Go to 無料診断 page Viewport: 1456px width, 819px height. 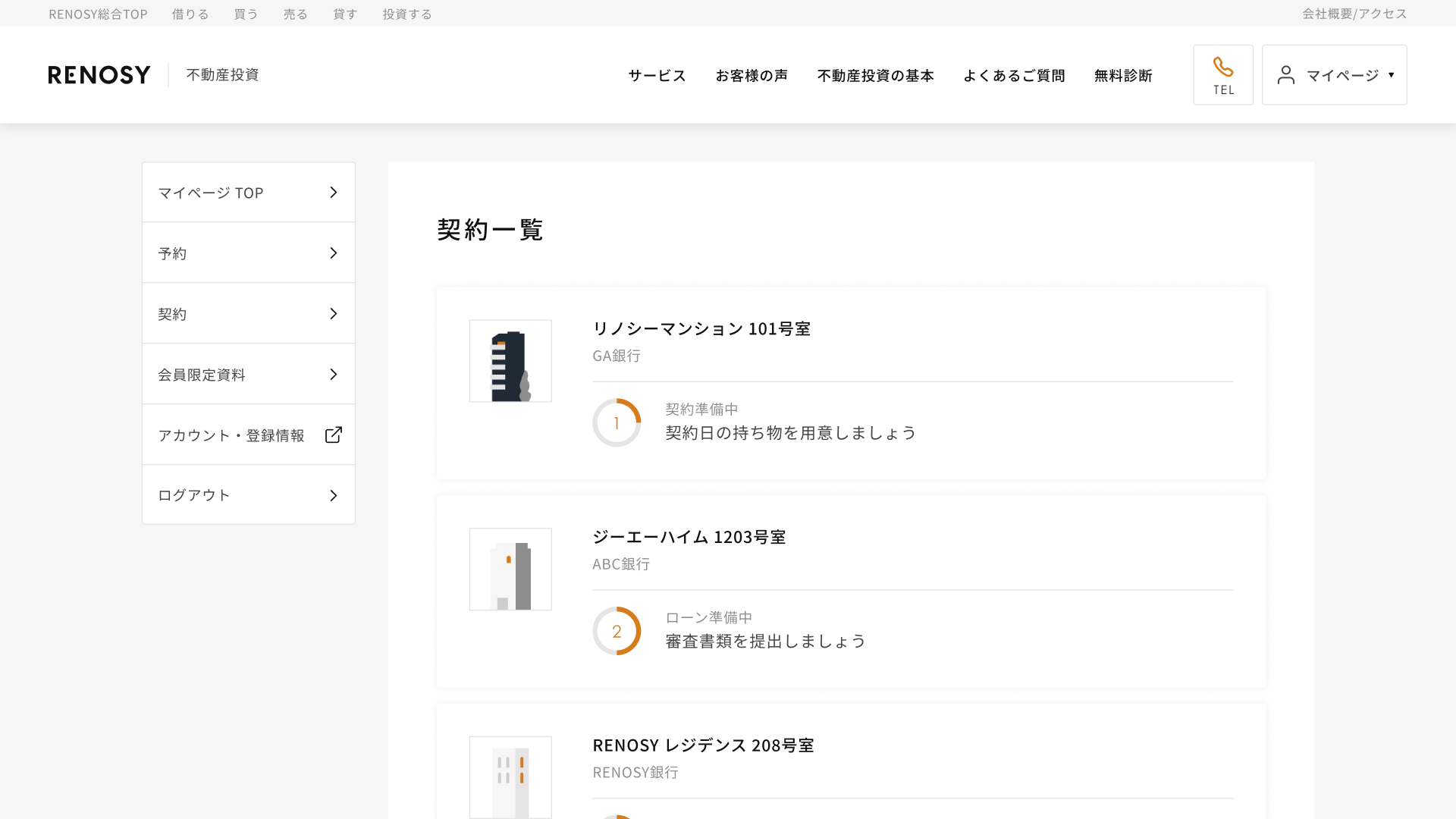click(1123, 75)
